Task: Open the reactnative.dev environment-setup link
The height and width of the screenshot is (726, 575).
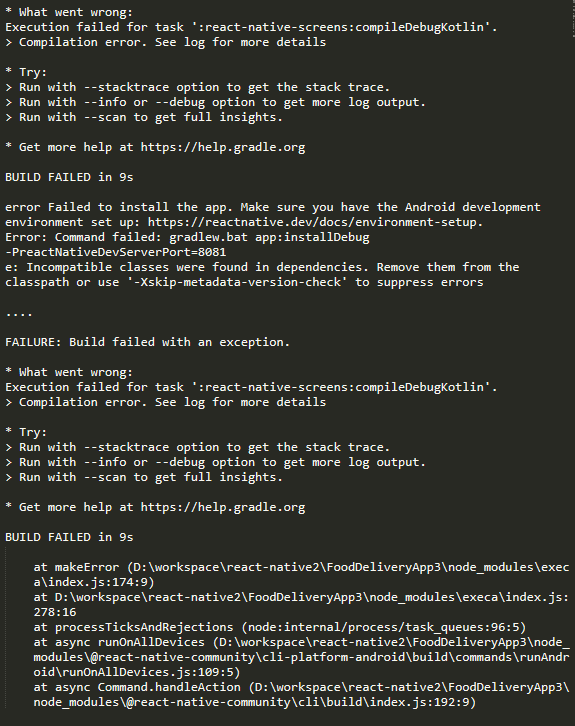Action: (314, 222)
